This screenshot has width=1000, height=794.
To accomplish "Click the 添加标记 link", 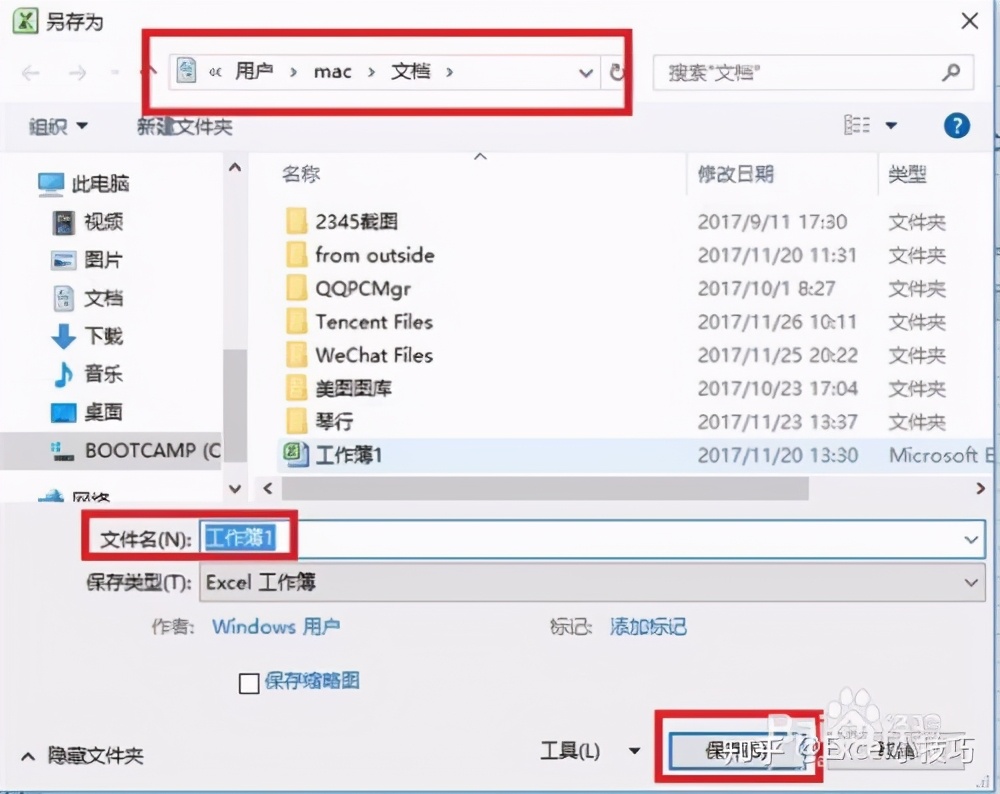I will (648, 627).
